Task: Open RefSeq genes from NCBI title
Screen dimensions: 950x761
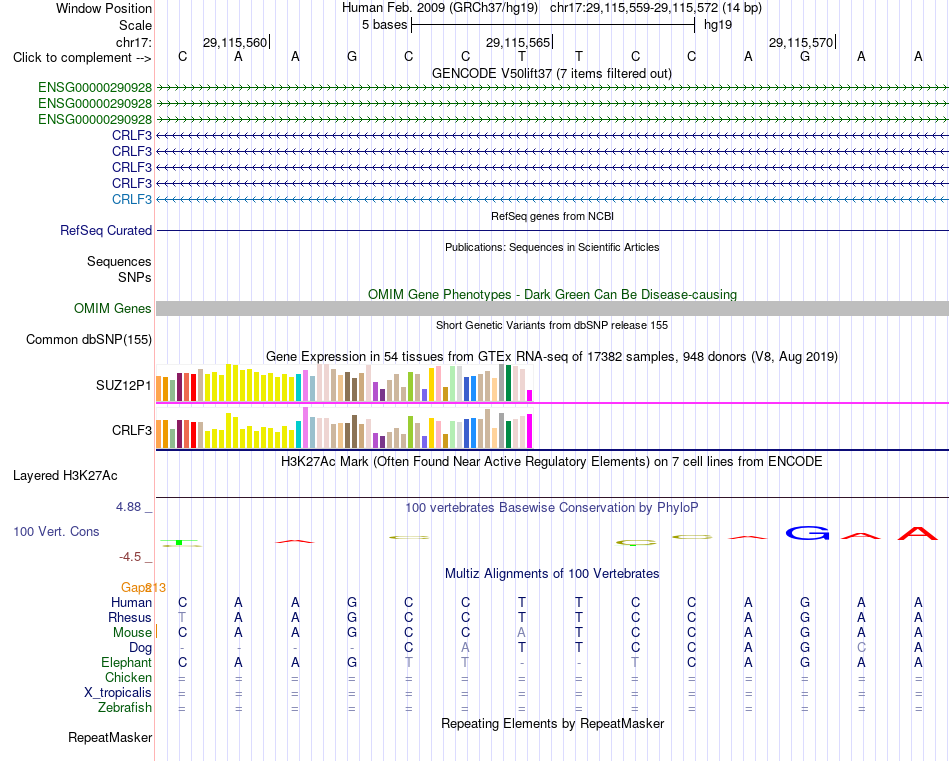Action: [552, 216]
